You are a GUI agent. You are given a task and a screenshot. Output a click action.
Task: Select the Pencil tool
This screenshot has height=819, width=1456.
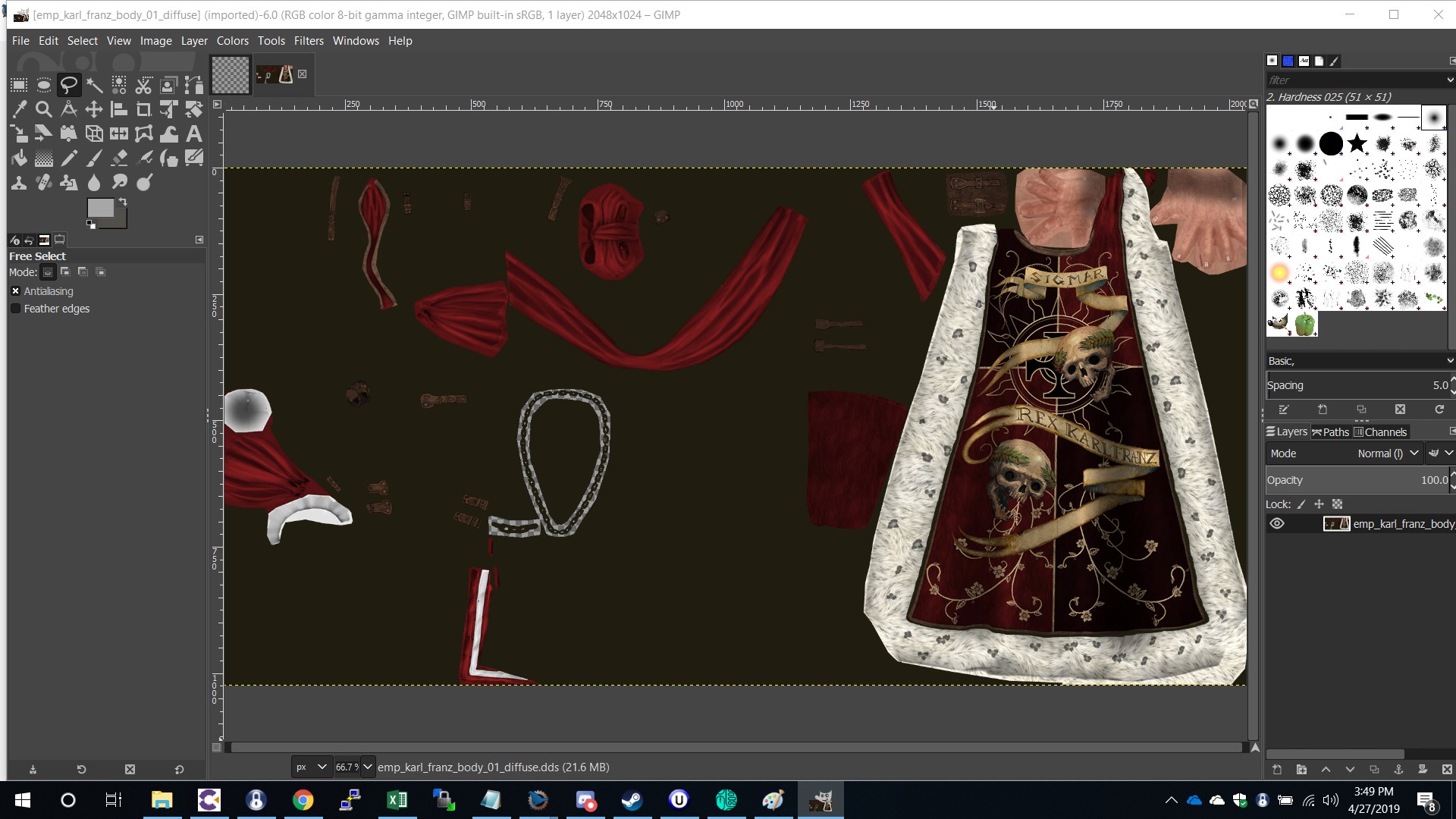tap(69, 158)
